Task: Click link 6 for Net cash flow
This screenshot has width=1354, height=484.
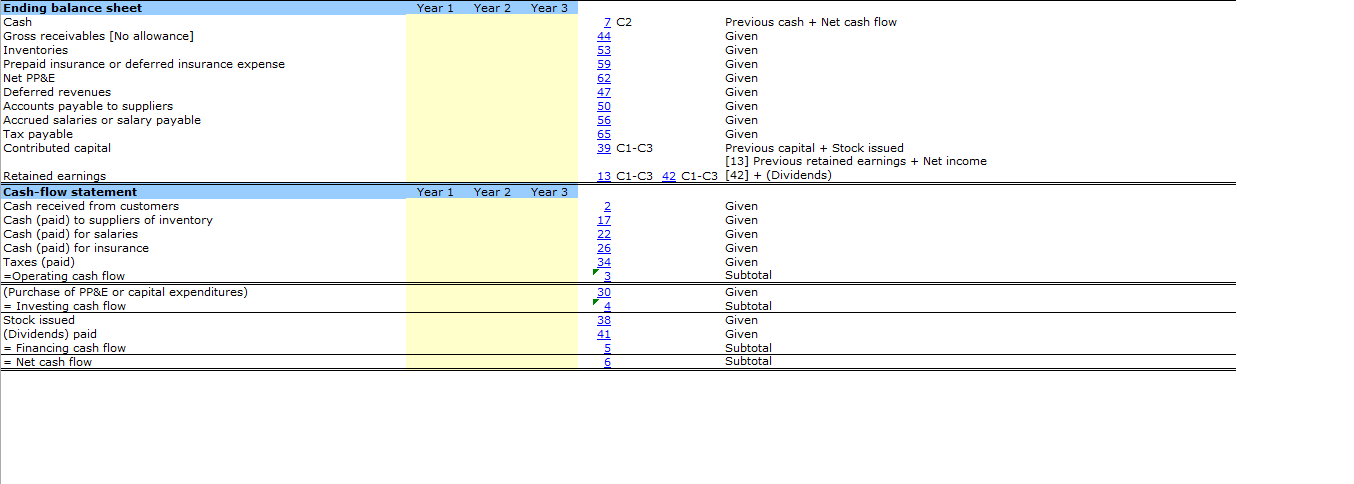Action: point(608,362)
